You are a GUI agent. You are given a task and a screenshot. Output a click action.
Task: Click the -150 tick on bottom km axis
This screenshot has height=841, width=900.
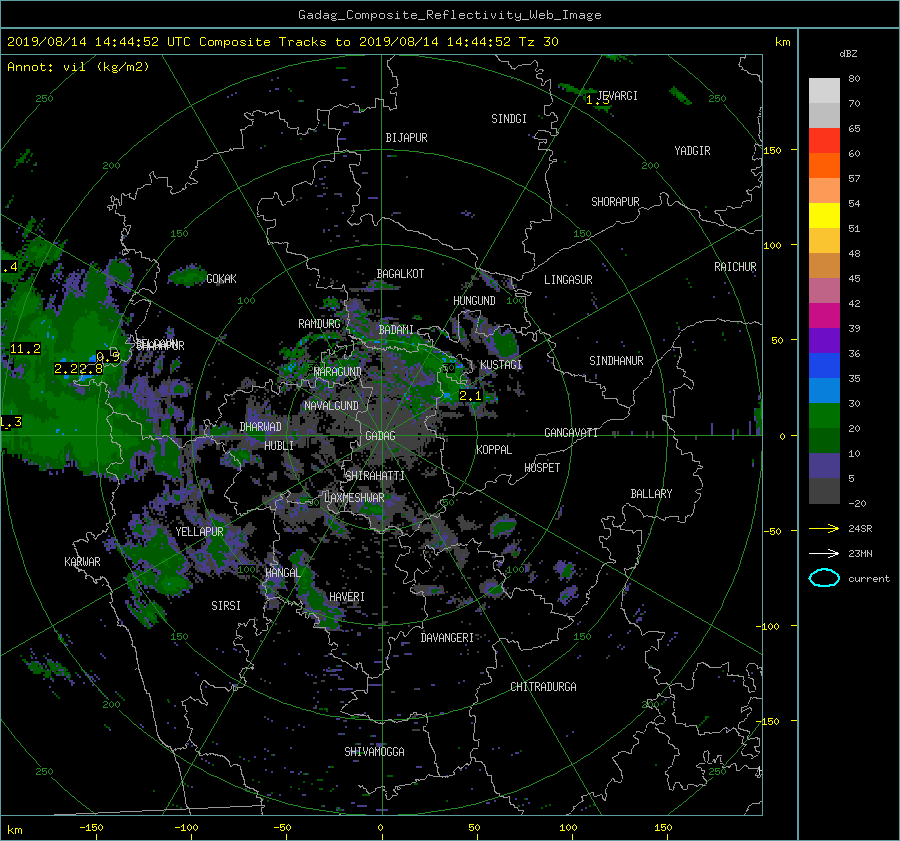(91, 827)
